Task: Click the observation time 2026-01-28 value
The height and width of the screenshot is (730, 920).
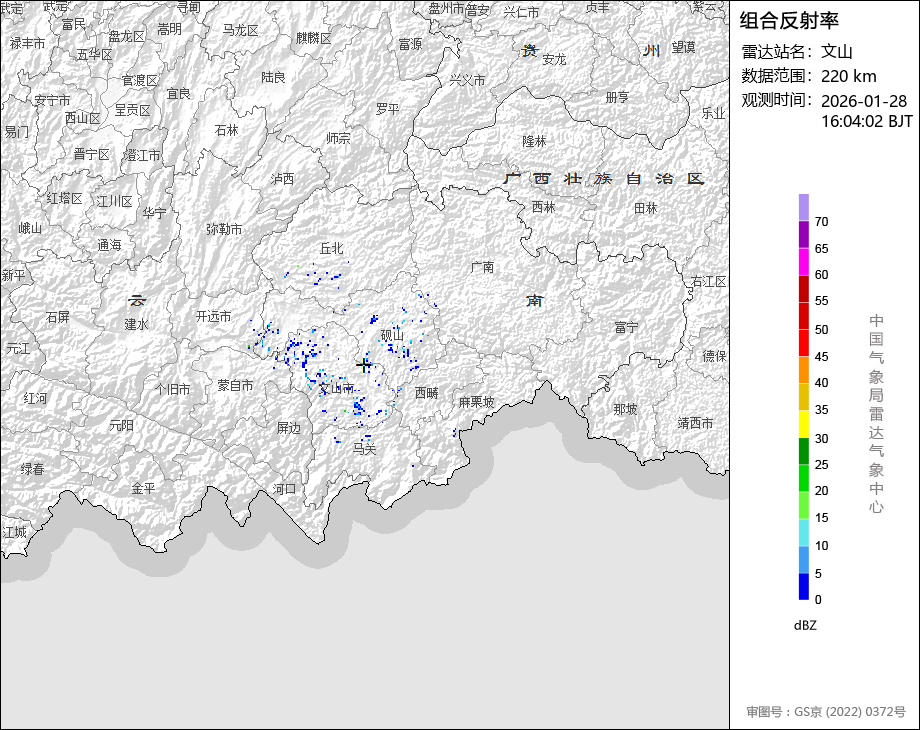Action: (864, 101)
